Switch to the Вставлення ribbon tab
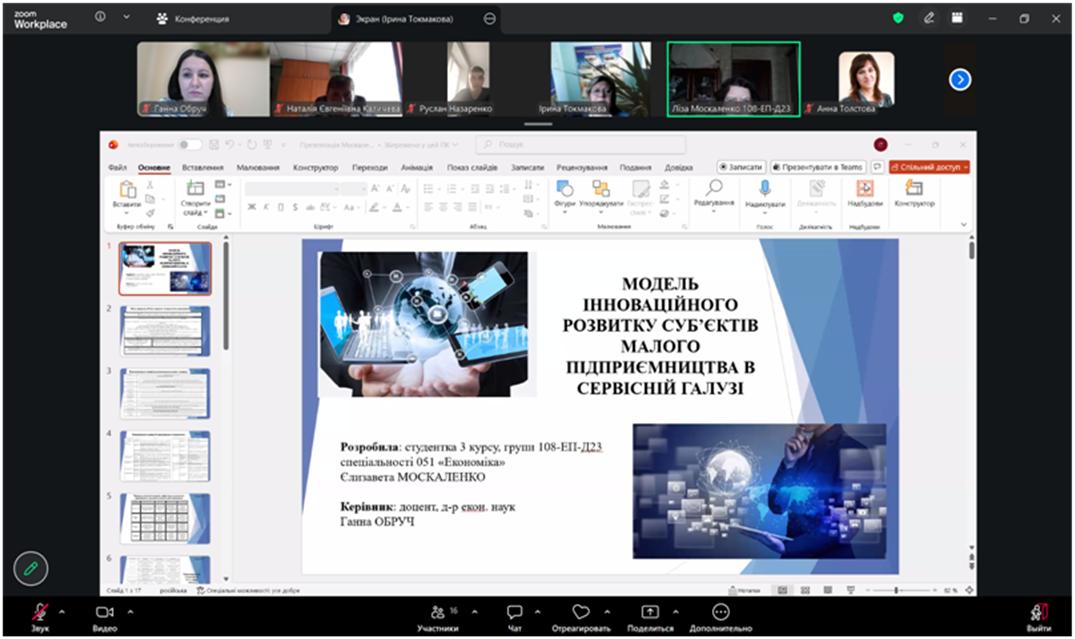This screenshot has height=639, width=1075. point(203,167)
